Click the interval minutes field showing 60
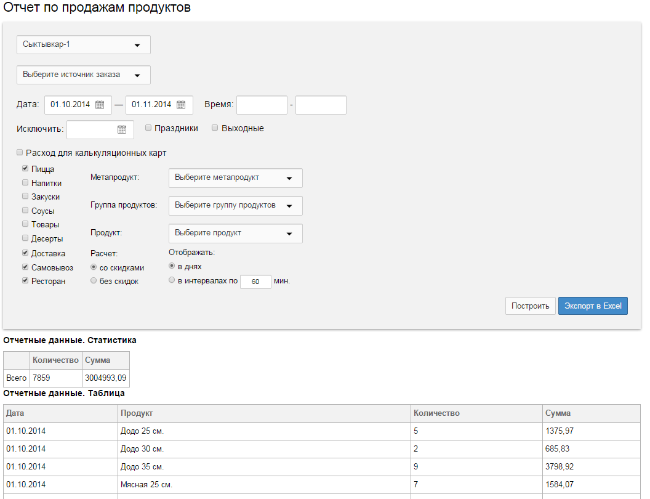The width and height of the screenshot is (650, 499). click(x=256, y=282)
